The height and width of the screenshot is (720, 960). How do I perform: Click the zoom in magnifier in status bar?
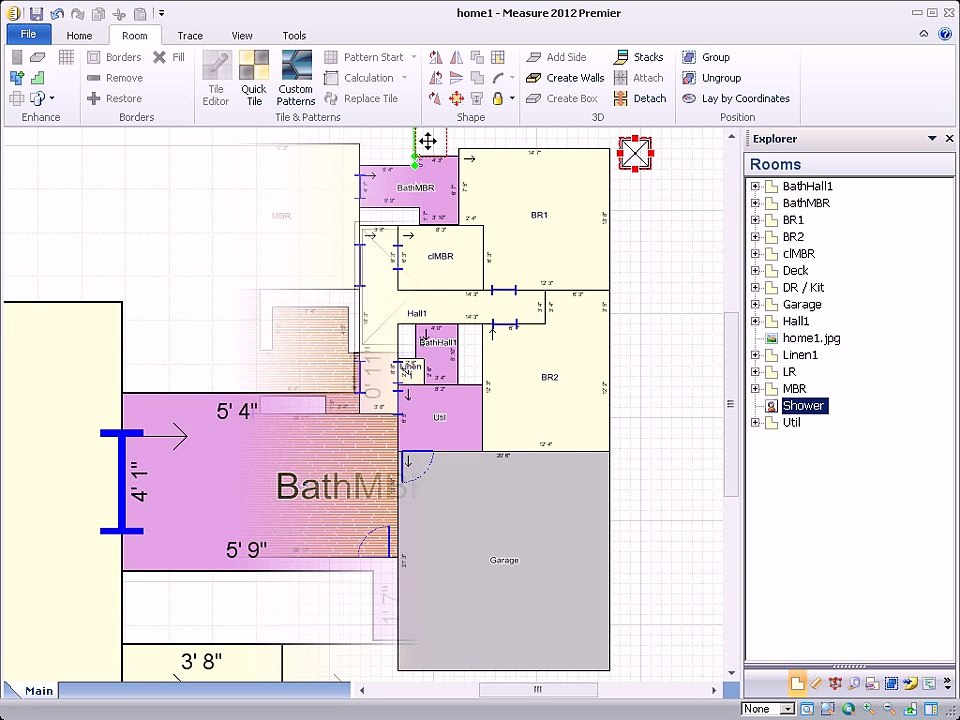869,709
